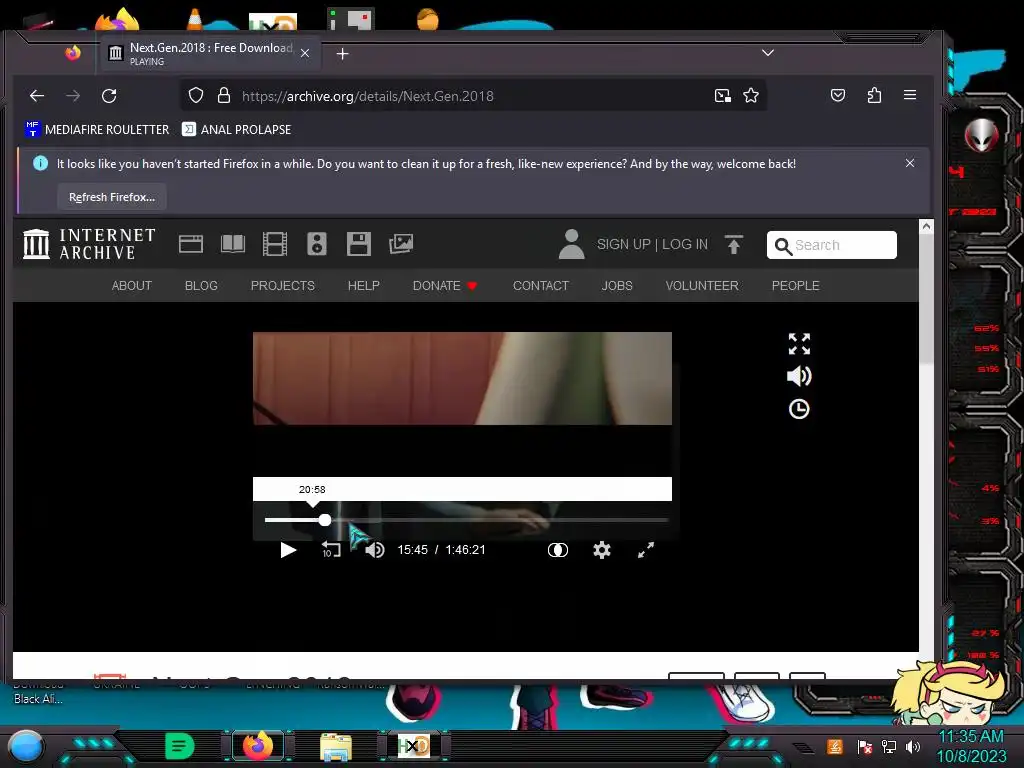1024x768 pixels.
Task: Focus the Internet Archive Search field
Action: [831, 245]
